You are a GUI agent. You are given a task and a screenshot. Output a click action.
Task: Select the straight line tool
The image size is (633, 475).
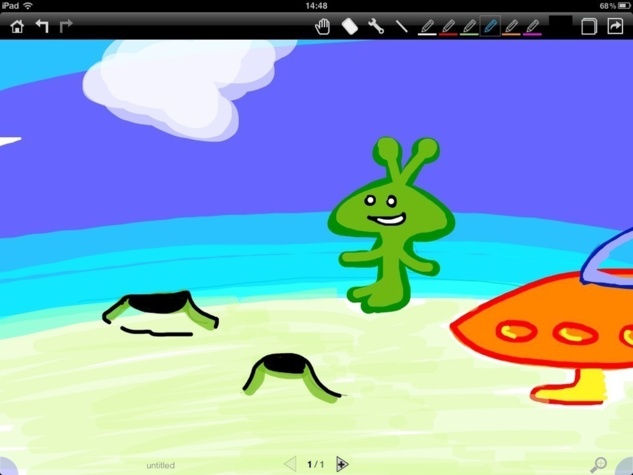click(401, 27)
